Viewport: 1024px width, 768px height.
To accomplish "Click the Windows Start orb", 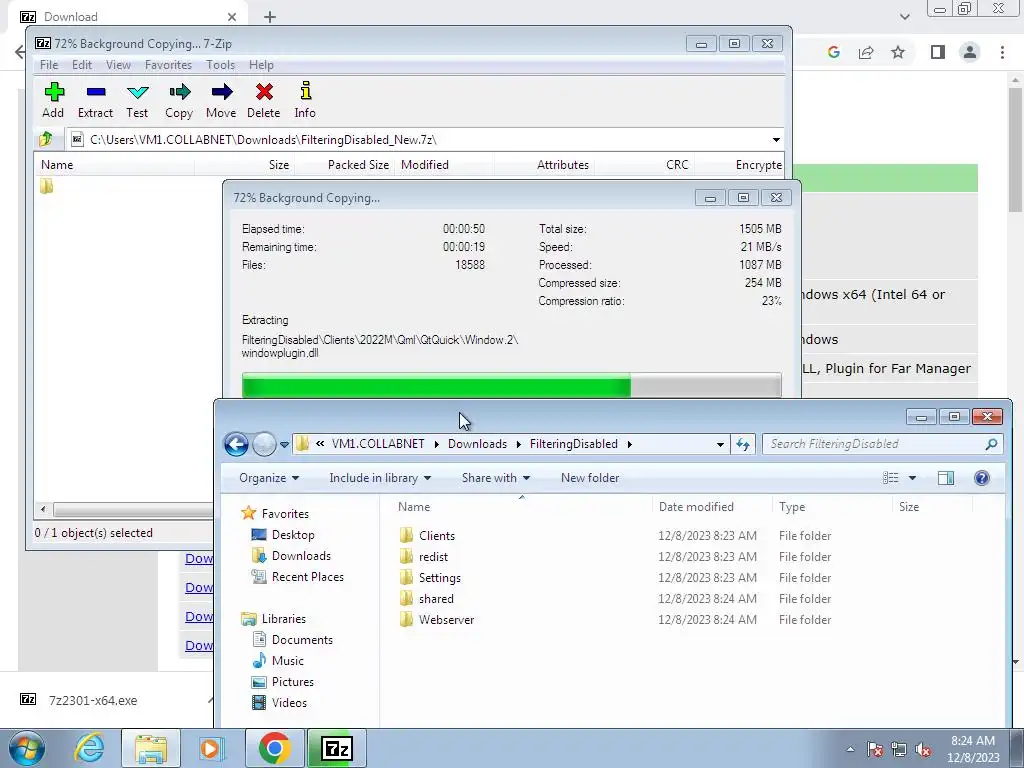I will pos(27,748).
